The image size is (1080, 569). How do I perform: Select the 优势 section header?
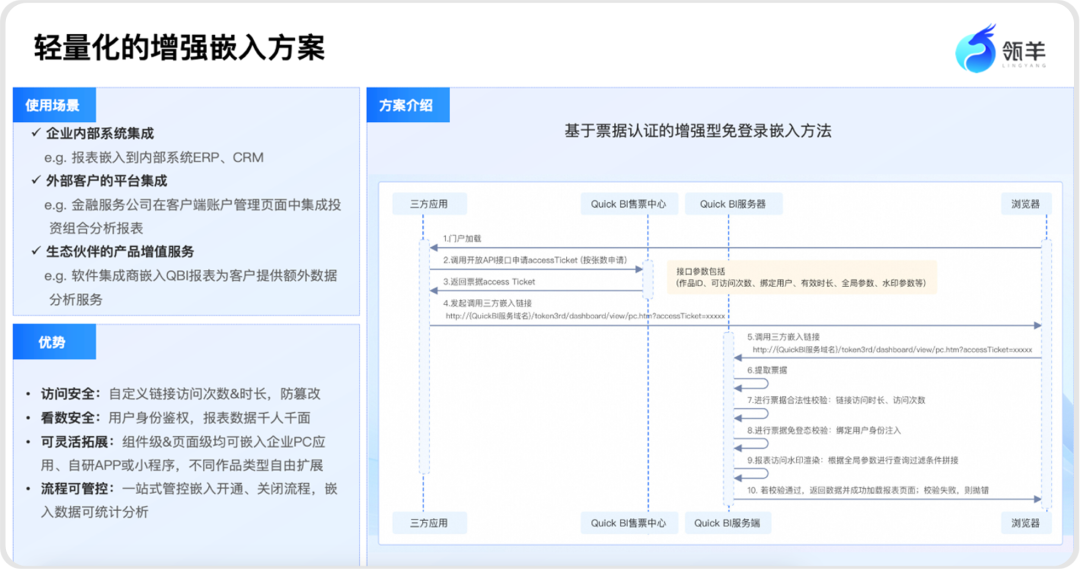click(54, 342)
